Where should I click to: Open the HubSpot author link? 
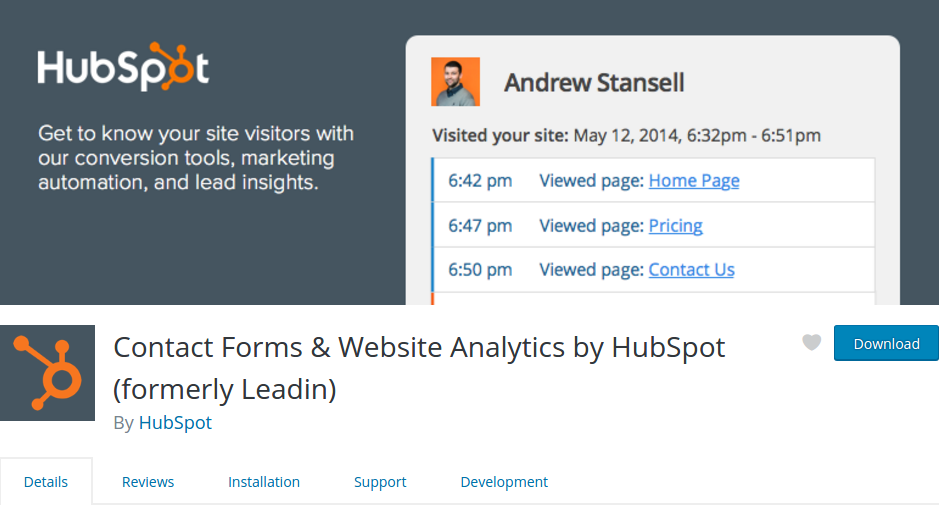pyautogui.click(x=175, y=423)
